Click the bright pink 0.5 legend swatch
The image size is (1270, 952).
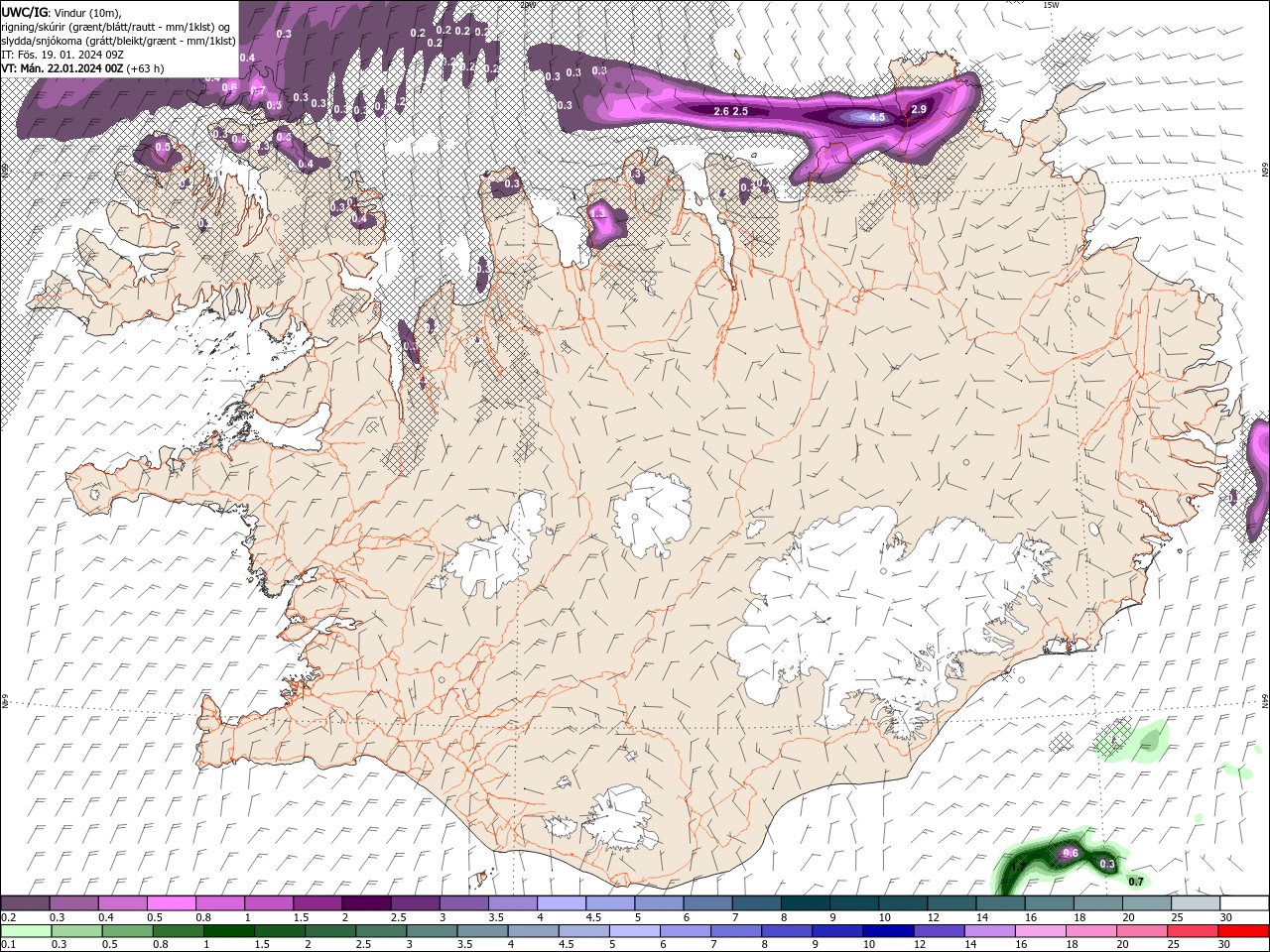tap(171, 903)
